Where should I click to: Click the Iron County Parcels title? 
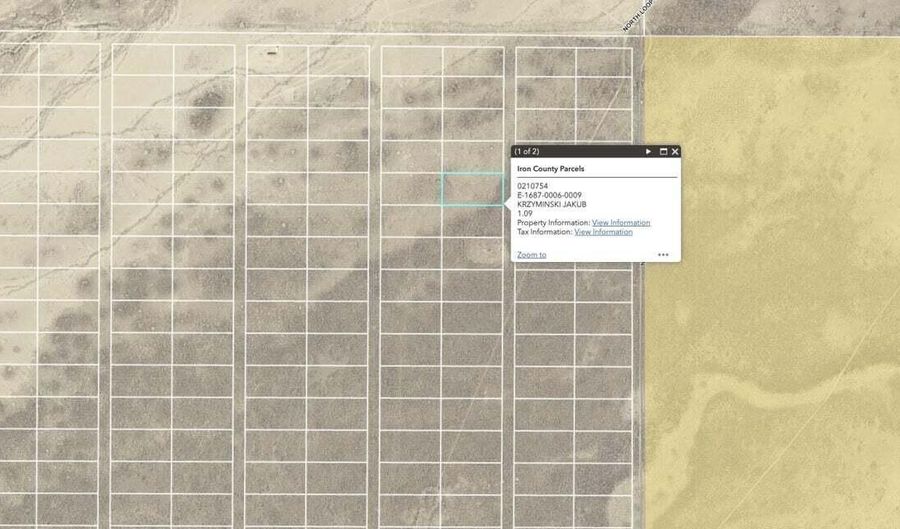(550, 169)
